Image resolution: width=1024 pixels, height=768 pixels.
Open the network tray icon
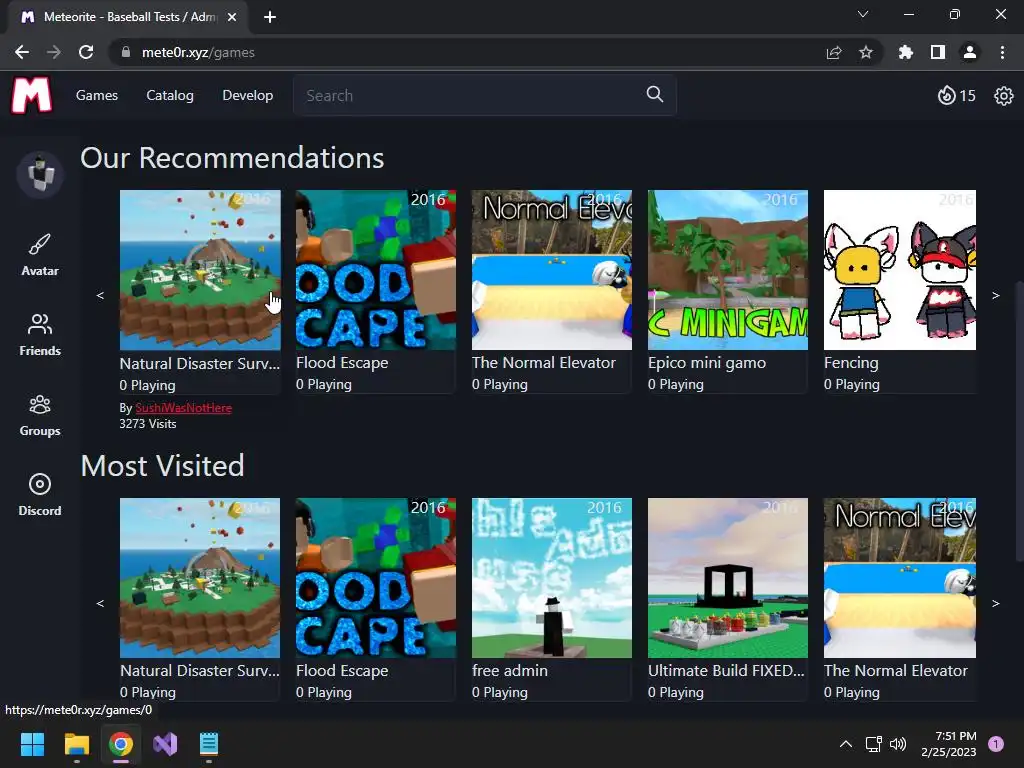click(x=873, y=744)
